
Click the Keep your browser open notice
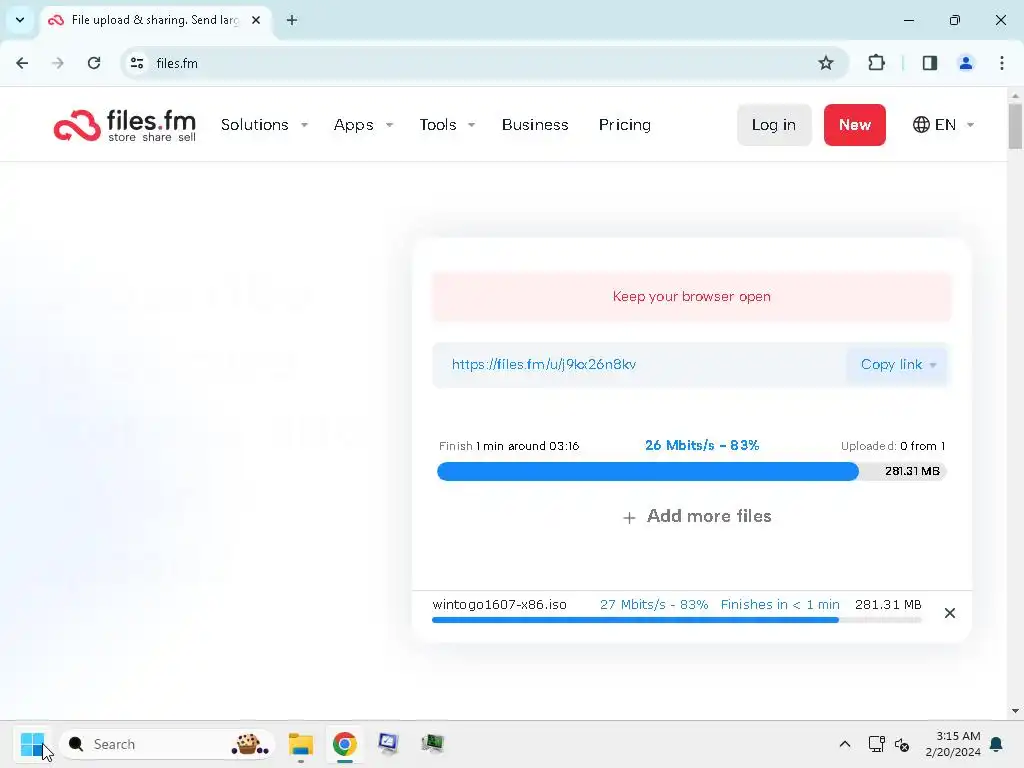692,296
